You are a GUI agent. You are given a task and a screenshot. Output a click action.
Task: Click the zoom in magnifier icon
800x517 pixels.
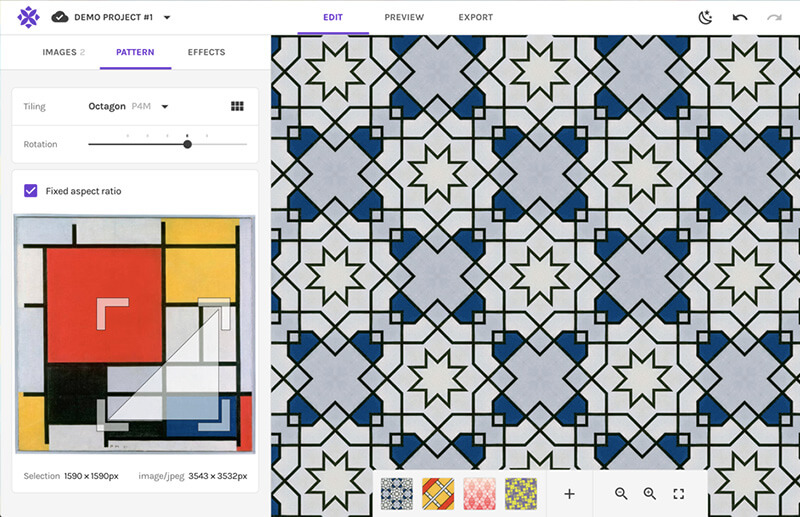pos(649,494)
